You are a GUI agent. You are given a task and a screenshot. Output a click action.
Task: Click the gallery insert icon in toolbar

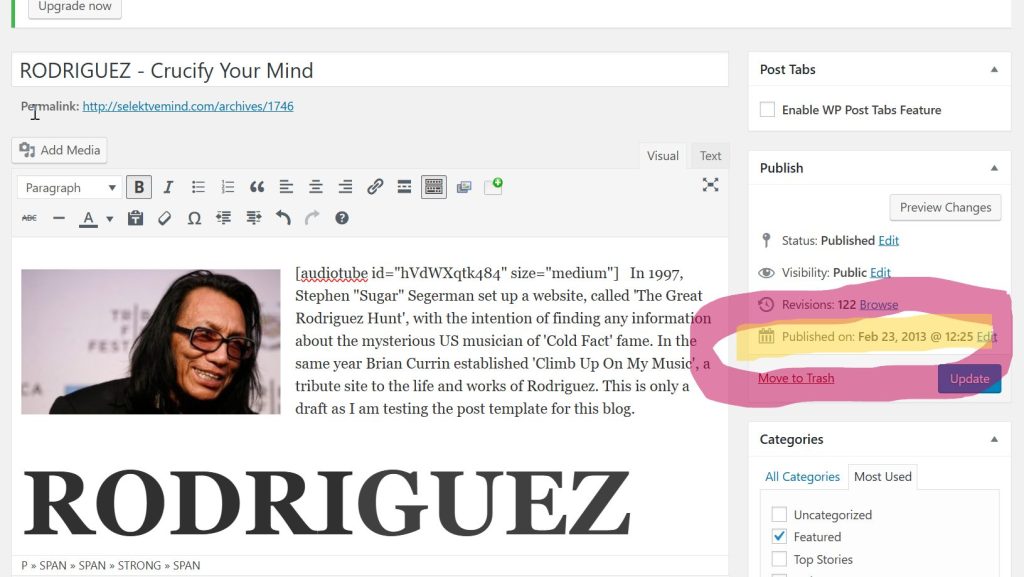coord(464,187)
